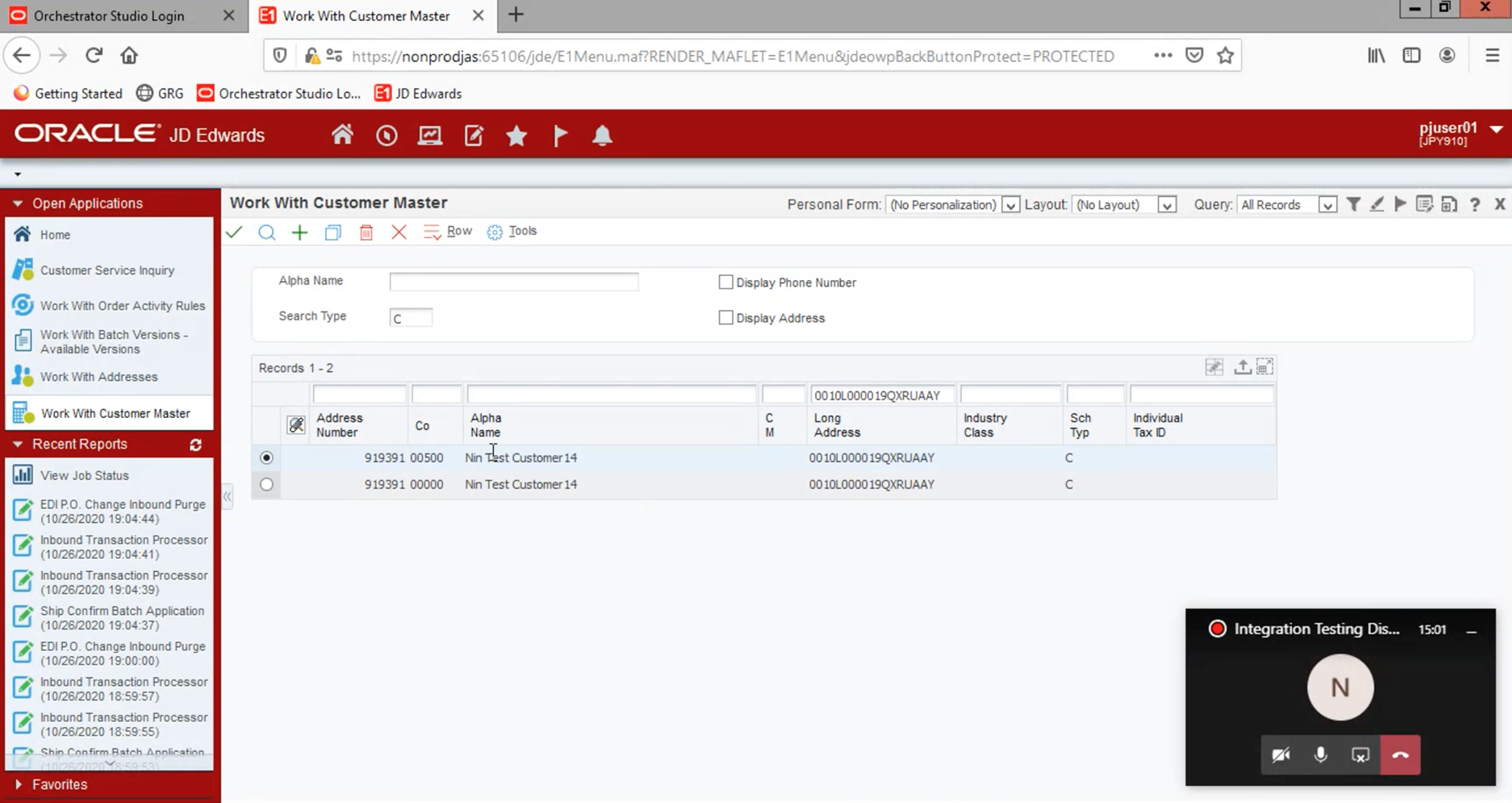Check the Display Address option
Image resolution: width=1512 pixels, height=803 pixels.
725,318
